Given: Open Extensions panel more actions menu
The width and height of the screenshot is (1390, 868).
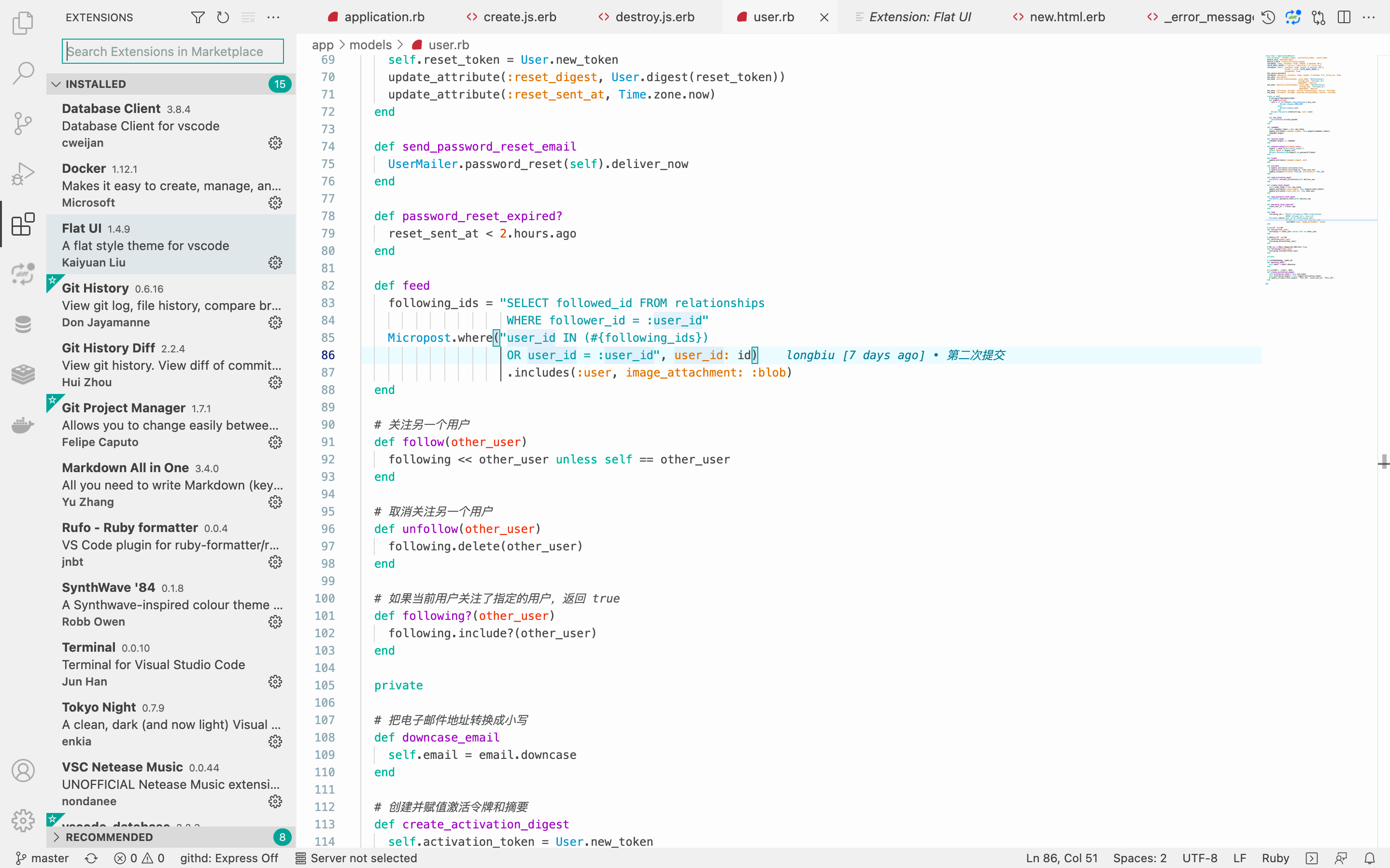Looking at the screenshot, I should (x=273, y=17).
